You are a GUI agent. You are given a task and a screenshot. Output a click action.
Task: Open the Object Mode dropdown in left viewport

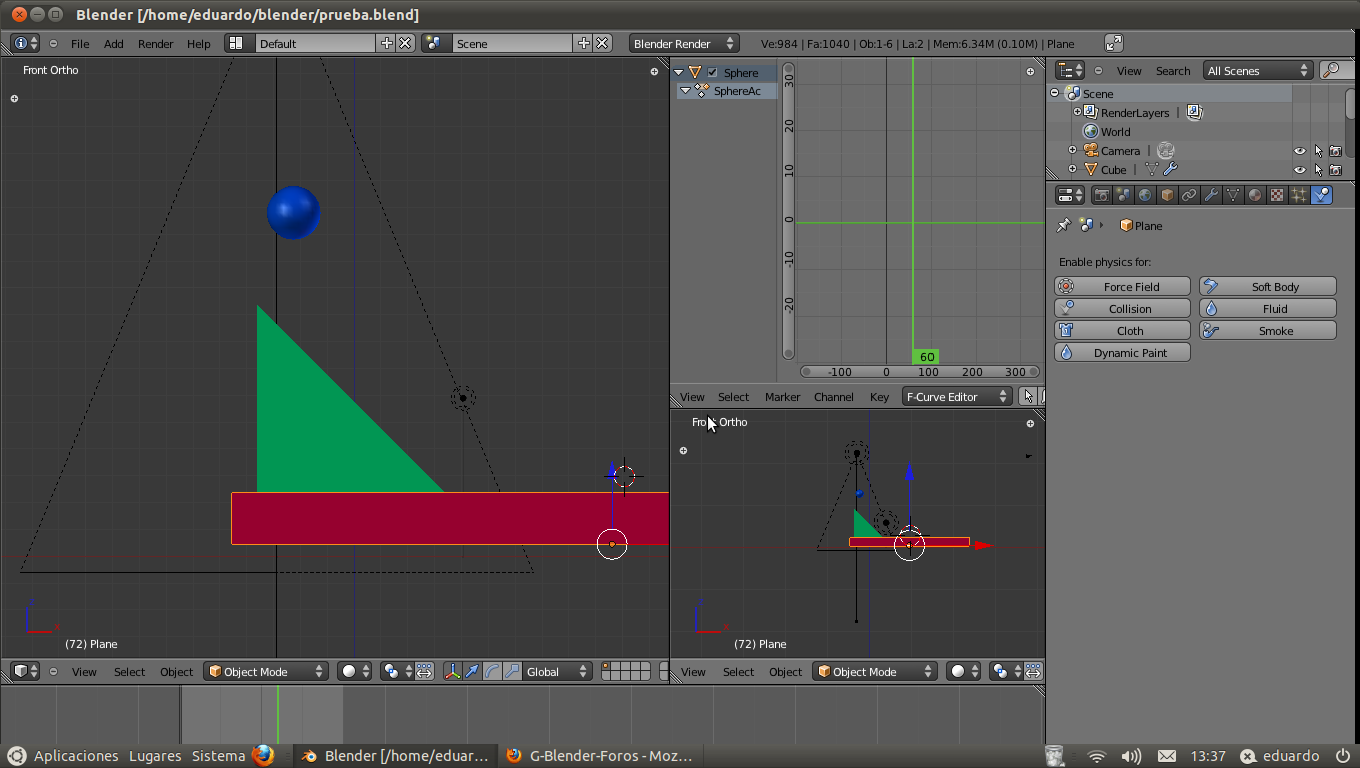[x=266, y=672]
